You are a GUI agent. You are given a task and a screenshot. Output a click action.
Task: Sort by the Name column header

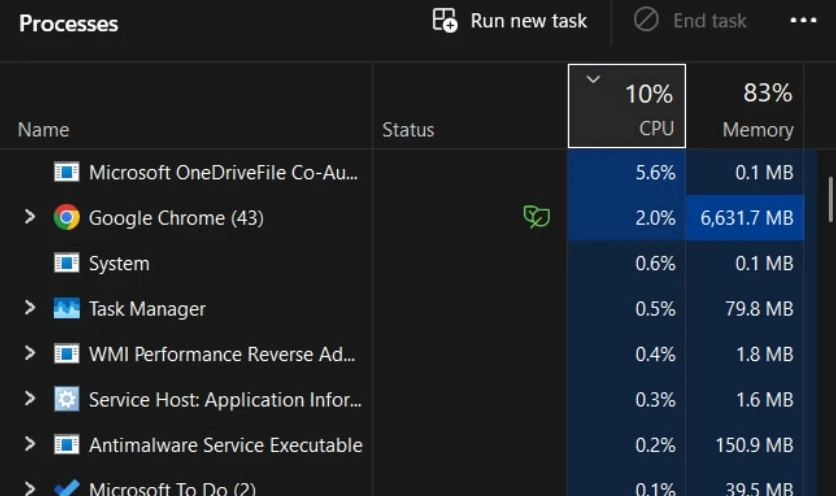click(x=44, y=130)
